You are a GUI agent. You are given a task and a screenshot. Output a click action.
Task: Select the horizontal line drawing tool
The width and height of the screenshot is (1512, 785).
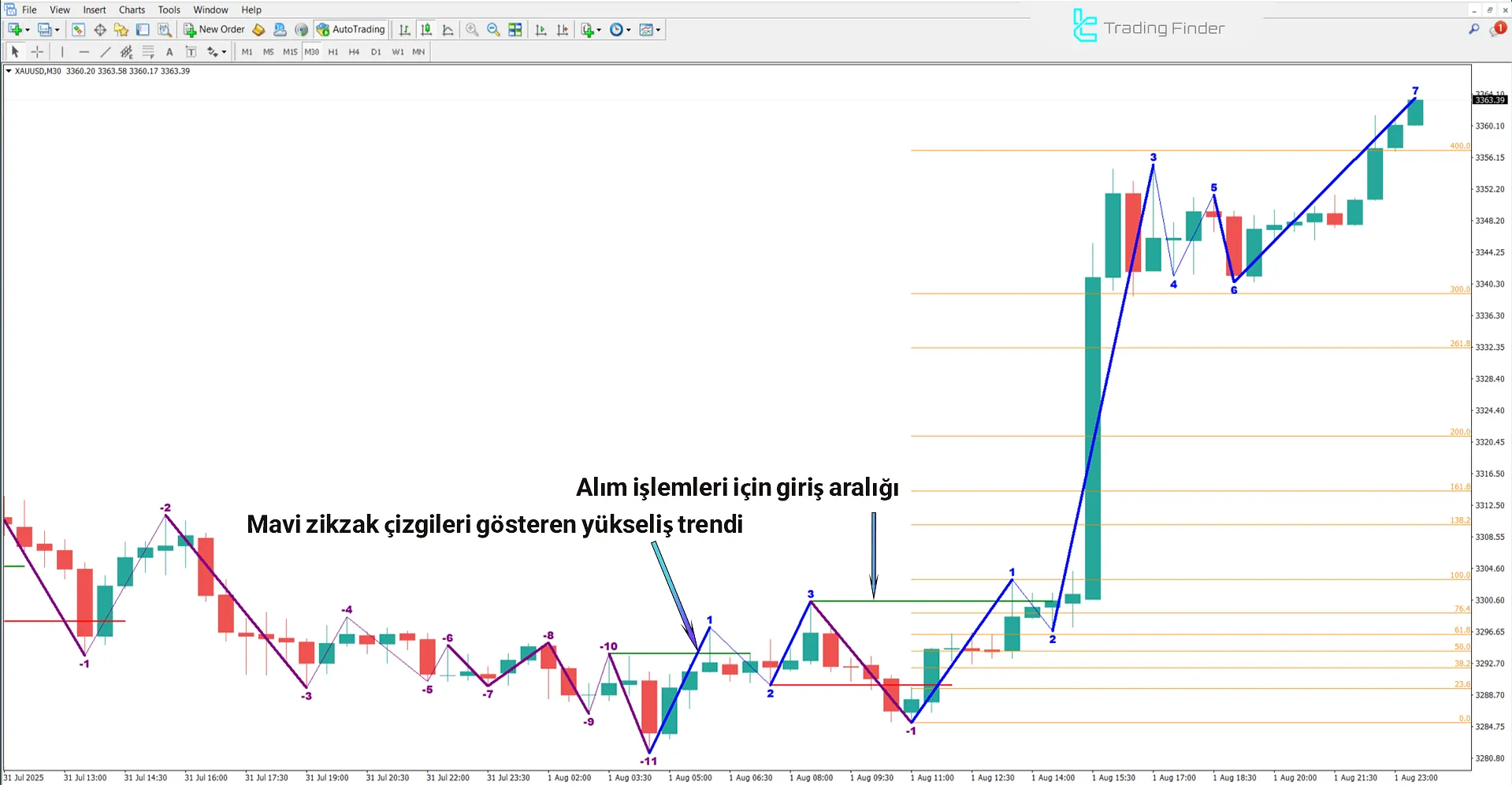[x=84, y=51]
